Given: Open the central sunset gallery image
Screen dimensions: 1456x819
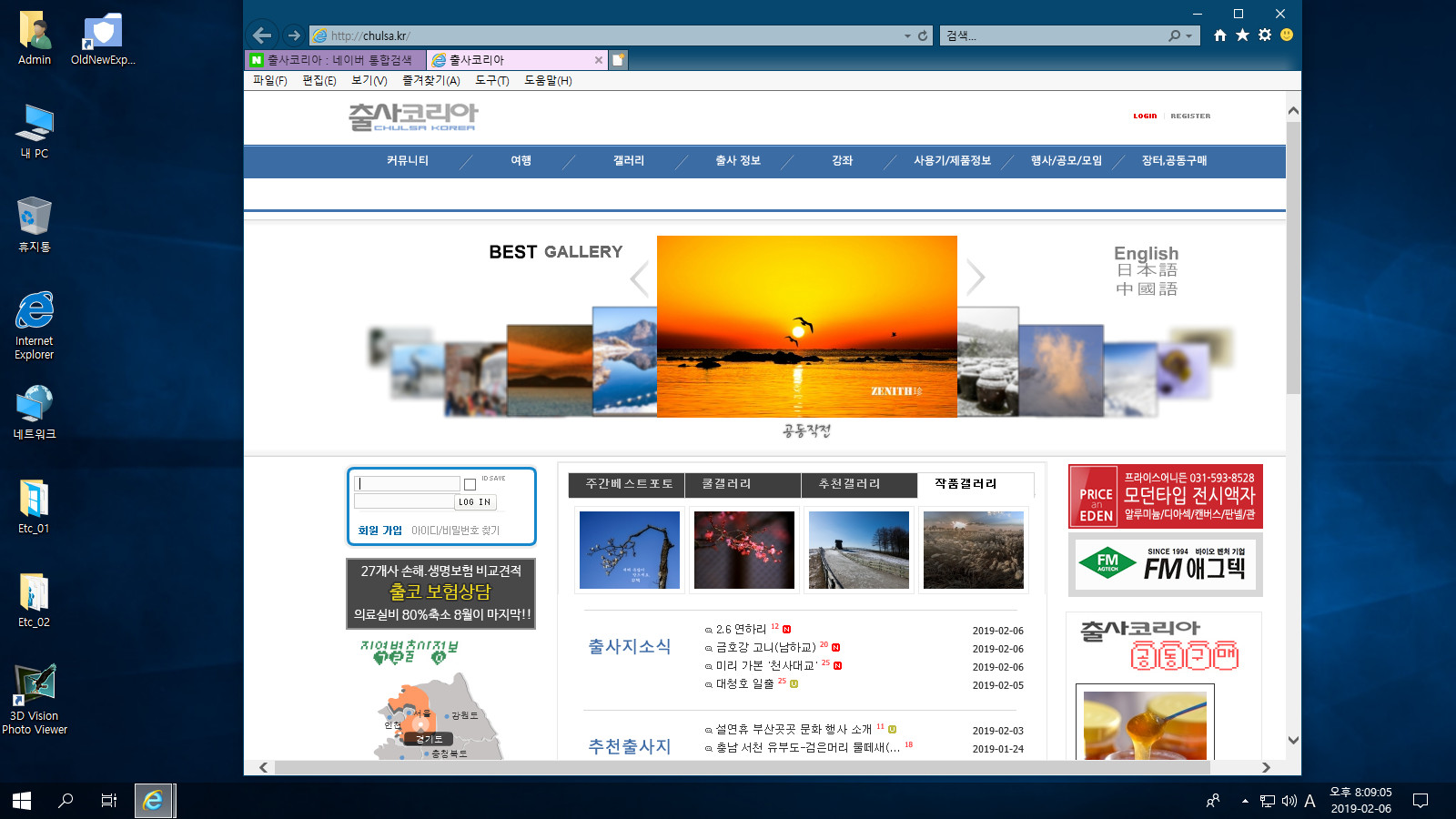Looking at the screenshot, I should coord(807,327).
